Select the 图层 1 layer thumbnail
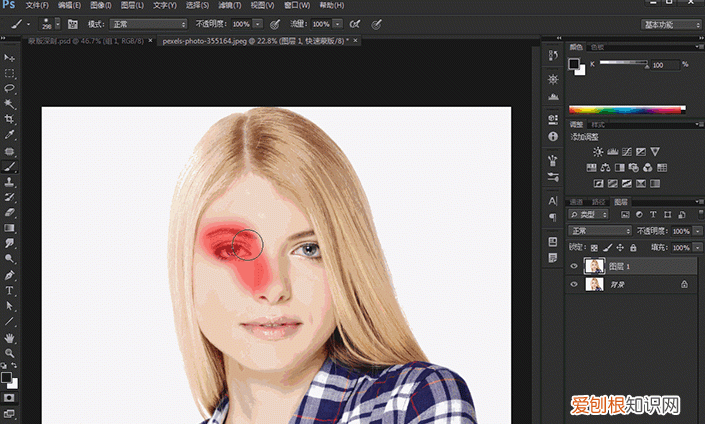 click(x=594, y=266)
